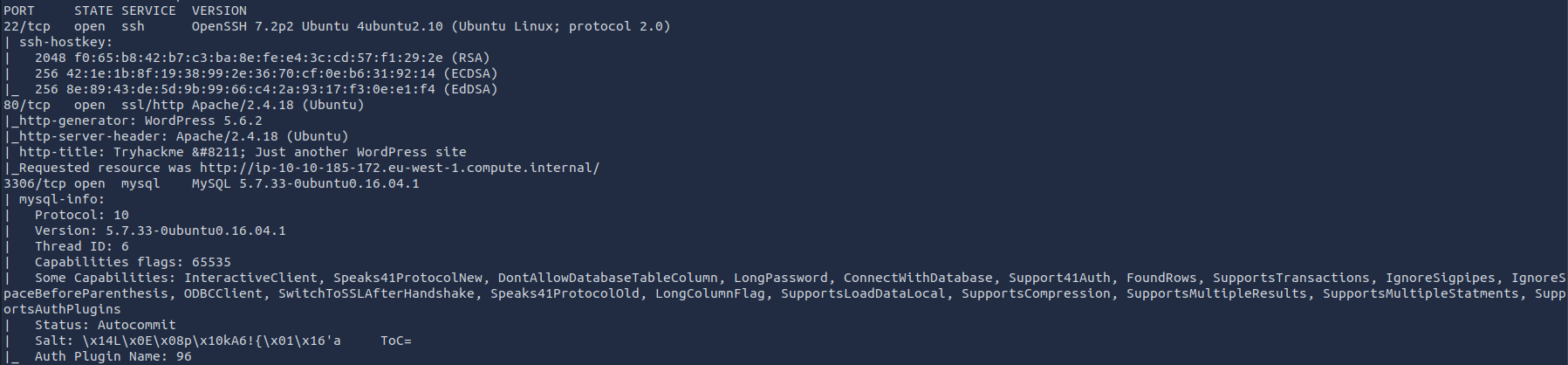1568x365 pixels.
Task: Click the VERSION column header
Action: (x=219, y=10)
